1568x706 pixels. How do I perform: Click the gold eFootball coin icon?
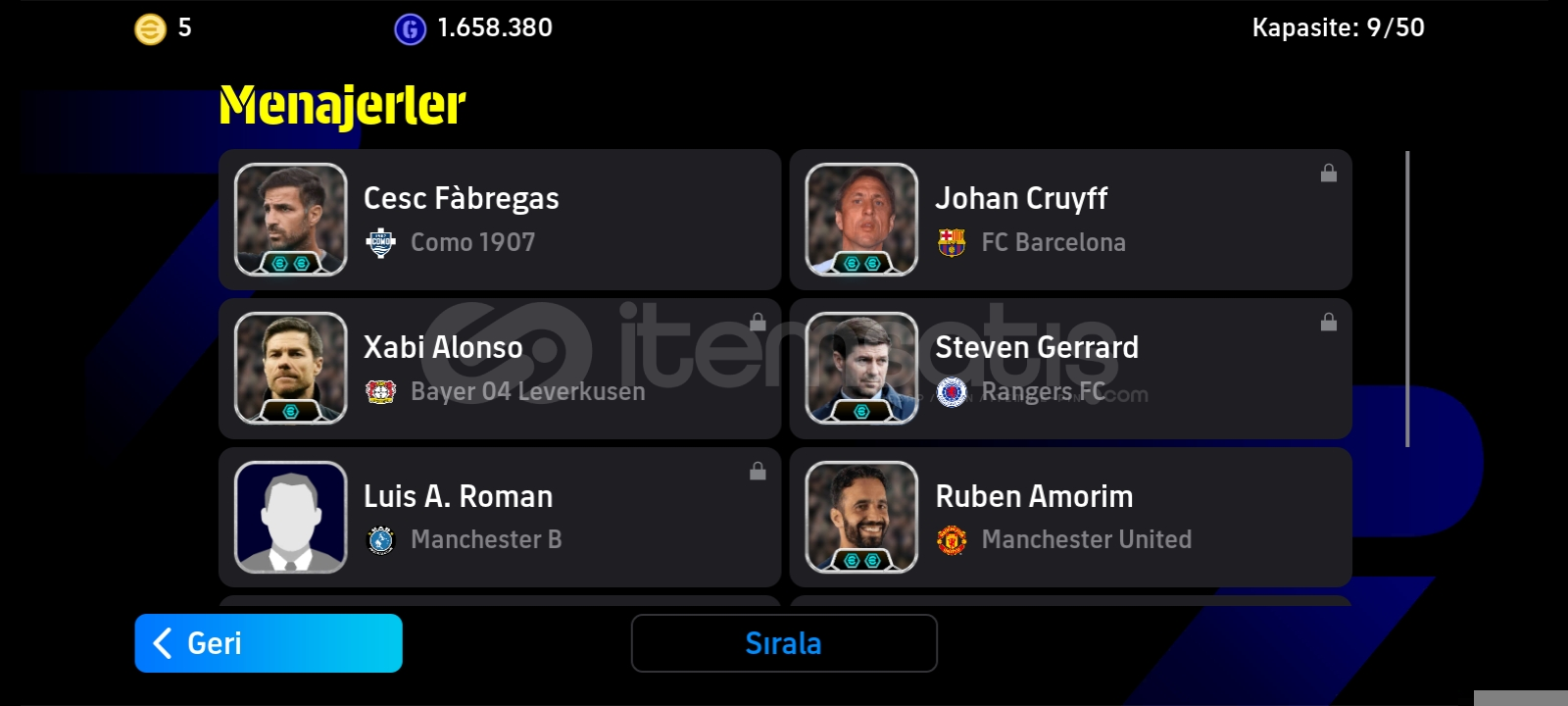coord(150,29)
